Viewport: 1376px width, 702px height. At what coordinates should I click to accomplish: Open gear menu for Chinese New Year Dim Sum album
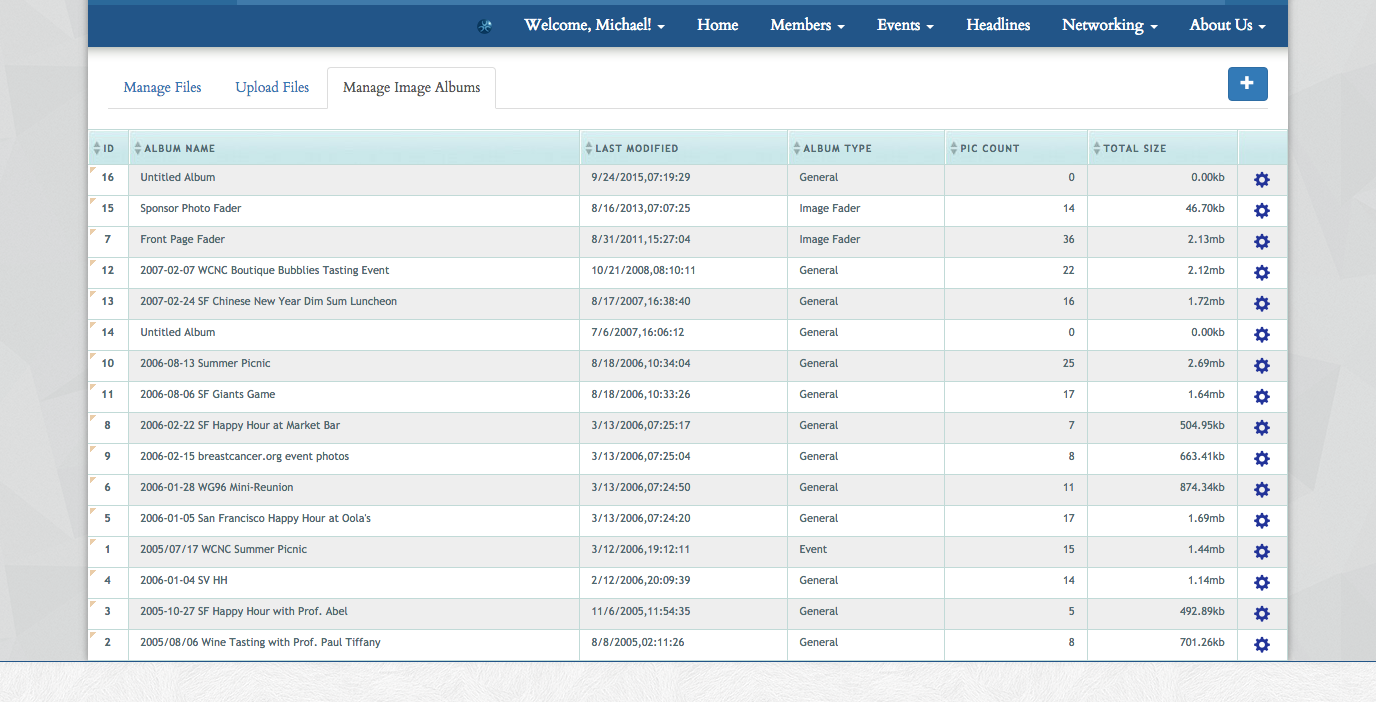click(1262, 304)
